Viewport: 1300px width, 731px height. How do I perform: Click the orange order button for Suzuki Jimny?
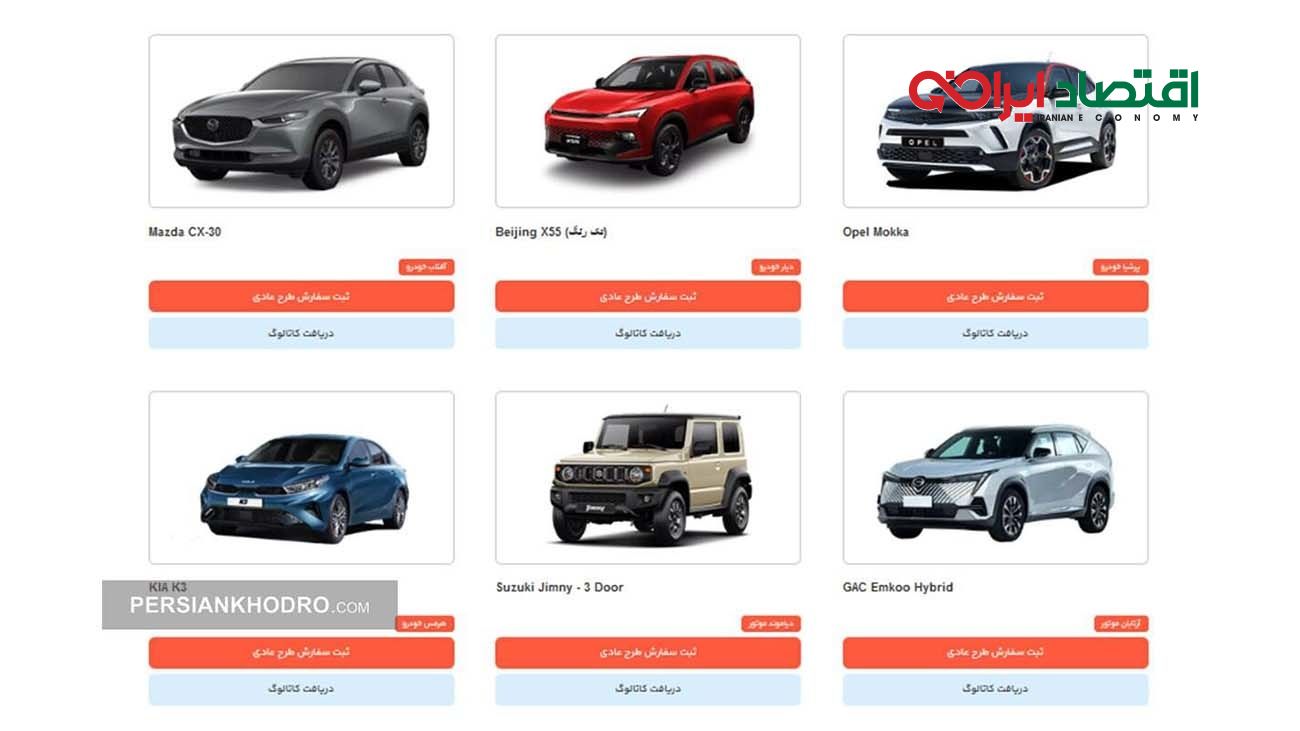[x=648, y=652]
